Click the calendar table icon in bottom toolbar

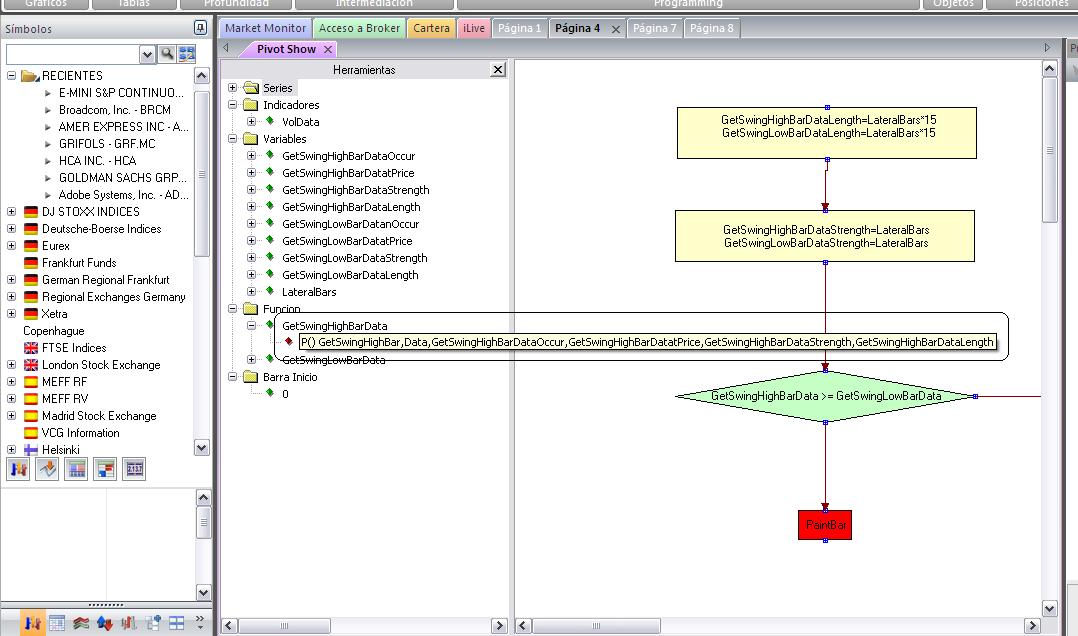click(57, 623)
